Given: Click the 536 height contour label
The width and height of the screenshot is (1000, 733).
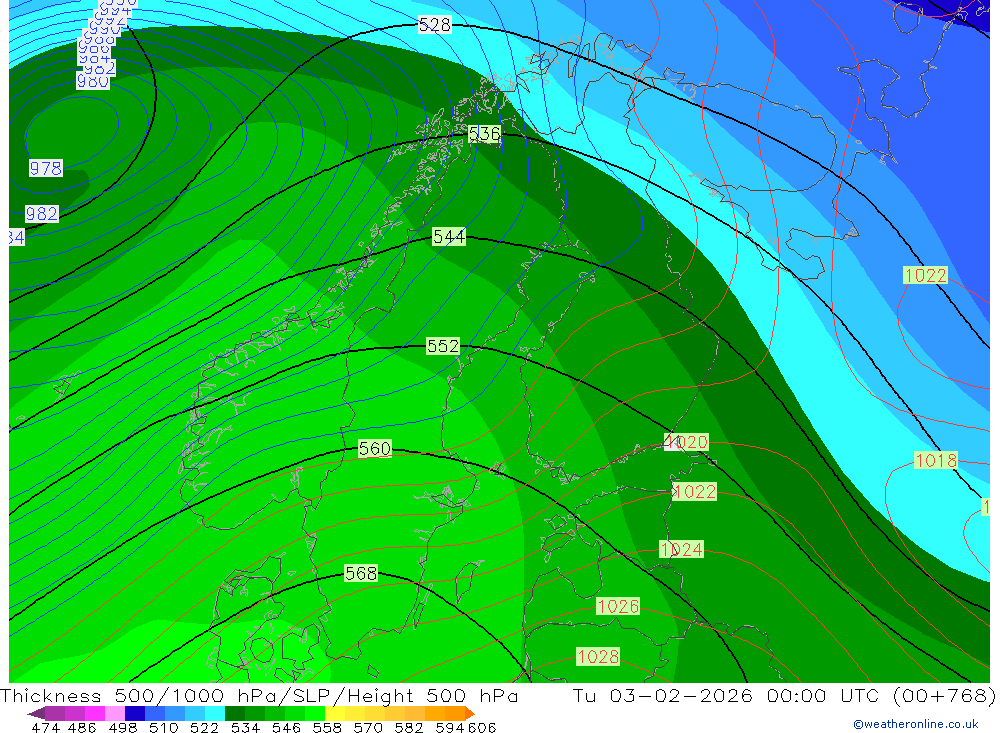Looking at the screenshot, I should pyautogui.click(x=484, y=134).
